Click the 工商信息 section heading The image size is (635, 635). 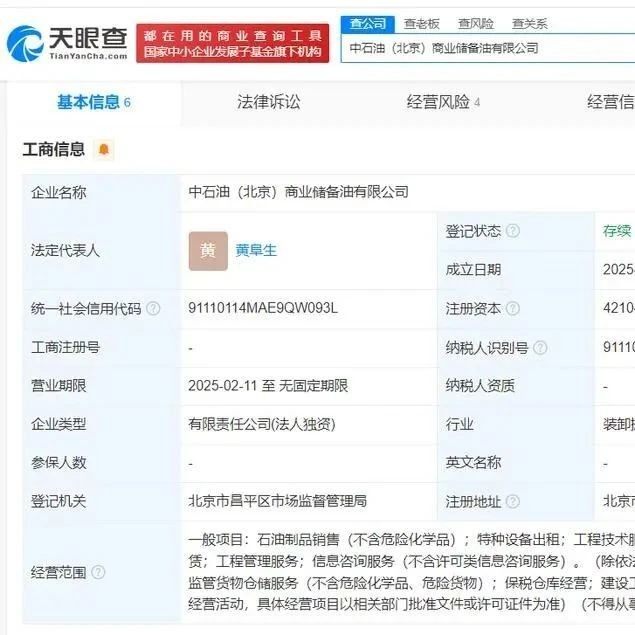tap(54, 149)
